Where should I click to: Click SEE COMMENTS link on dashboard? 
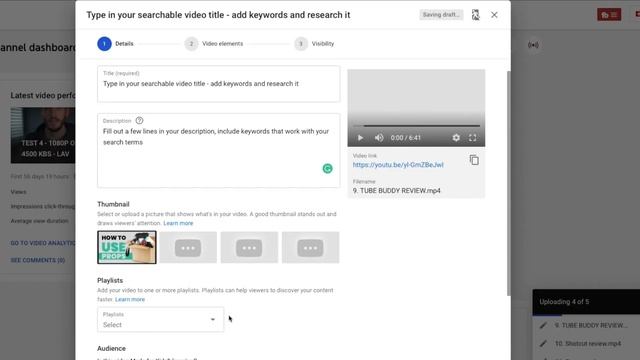[38, 260]
